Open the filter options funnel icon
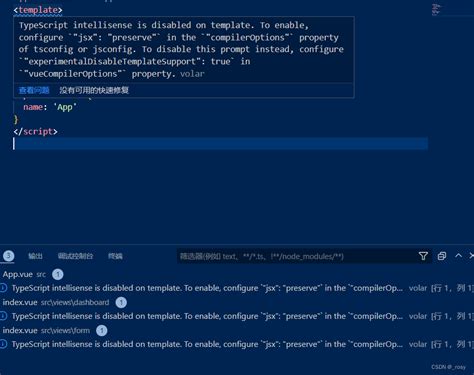Image resolution: width=474 pixels, height=375 pixels. pos(423,256)
